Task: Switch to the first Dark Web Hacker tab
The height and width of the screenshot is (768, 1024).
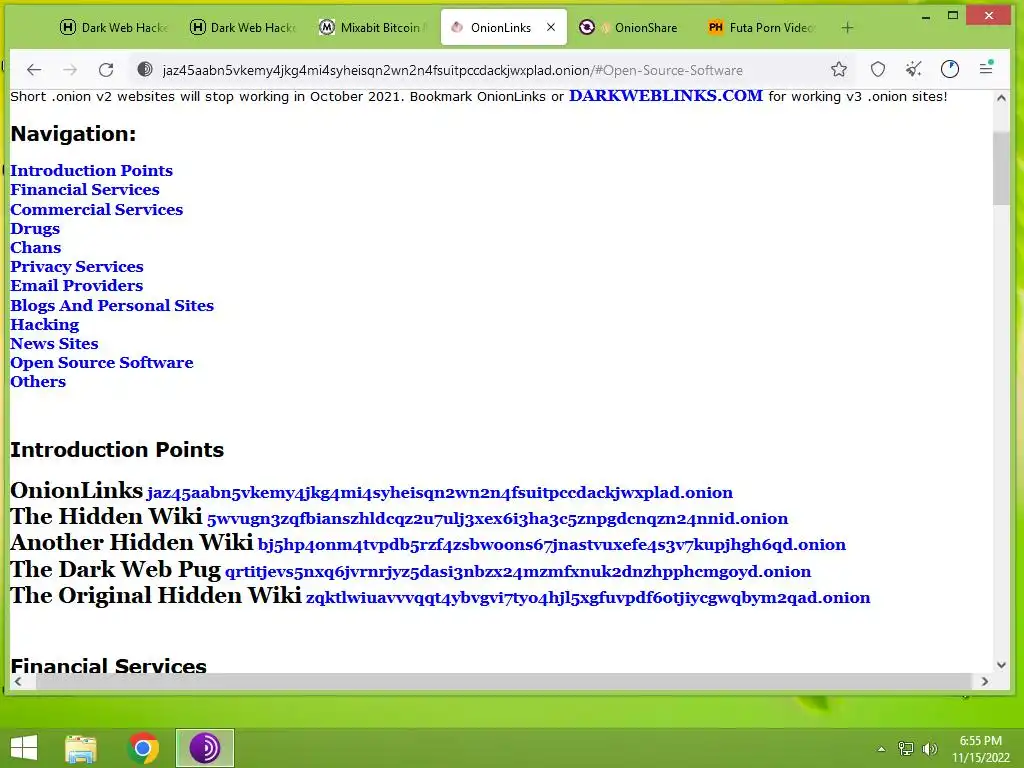Action: (x=114, y=27)
